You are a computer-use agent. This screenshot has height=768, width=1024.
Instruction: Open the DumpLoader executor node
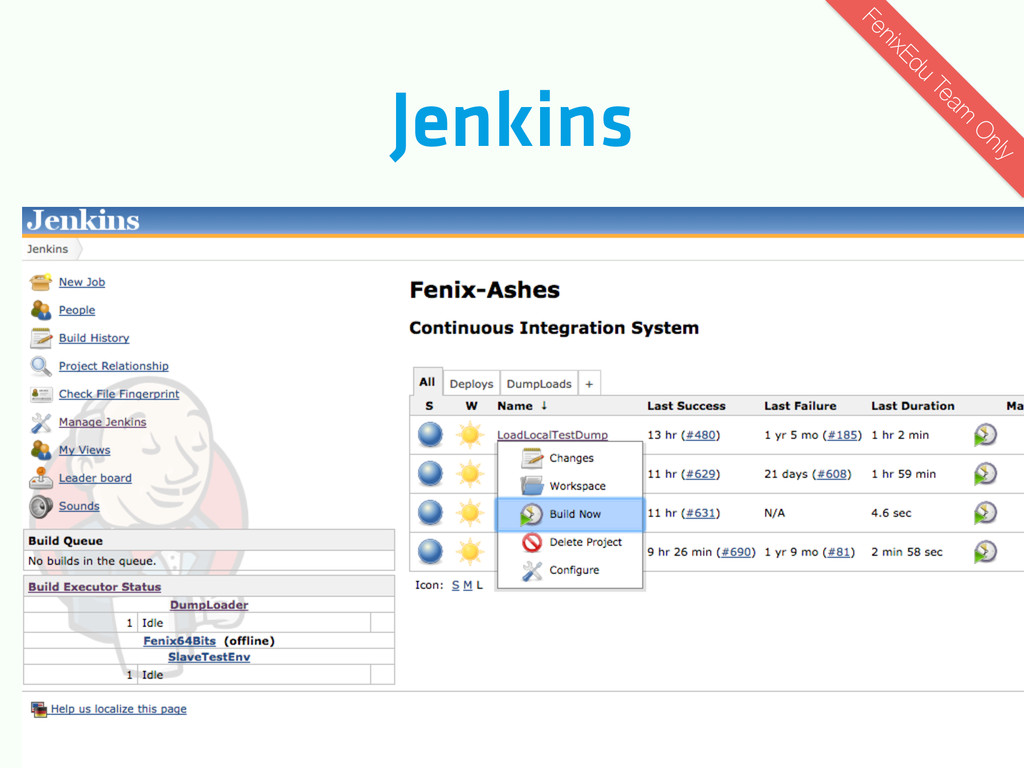(209, 605)
